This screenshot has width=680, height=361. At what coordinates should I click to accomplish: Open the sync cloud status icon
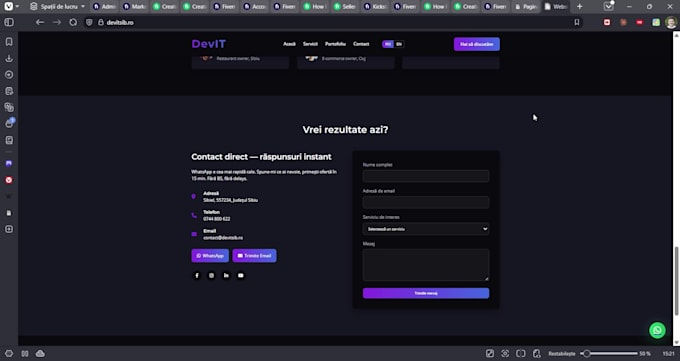click(40, 354)
